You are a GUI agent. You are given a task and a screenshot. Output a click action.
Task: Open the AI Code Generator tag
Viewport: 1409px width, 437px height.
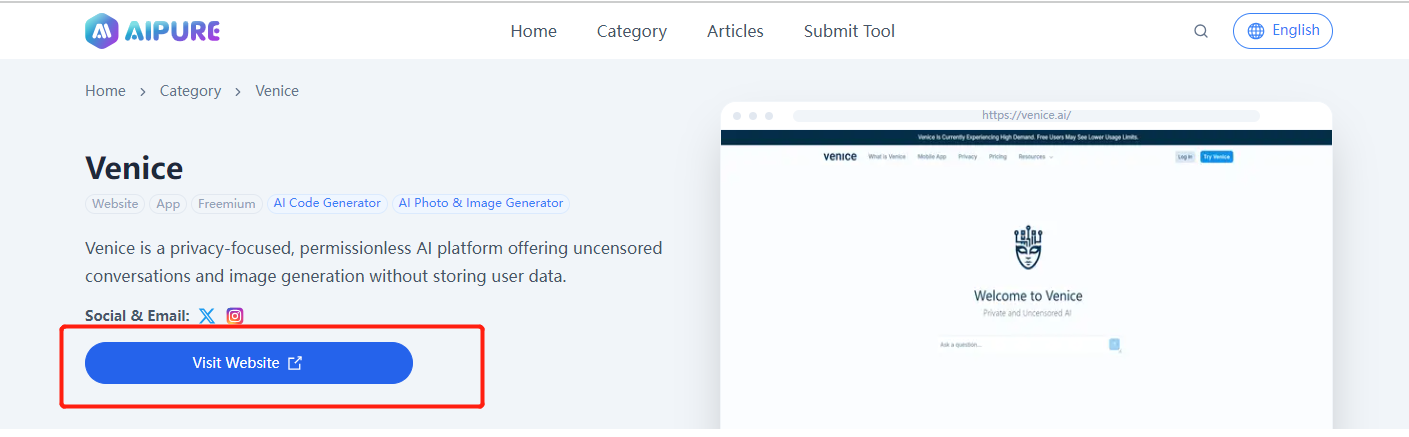(327, 203)
